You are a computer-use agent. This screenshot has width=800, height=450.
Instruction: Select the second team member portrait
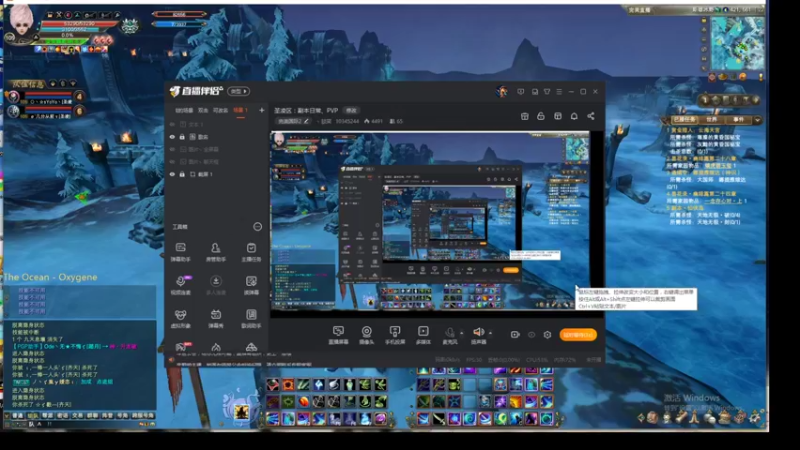point(13,111)
